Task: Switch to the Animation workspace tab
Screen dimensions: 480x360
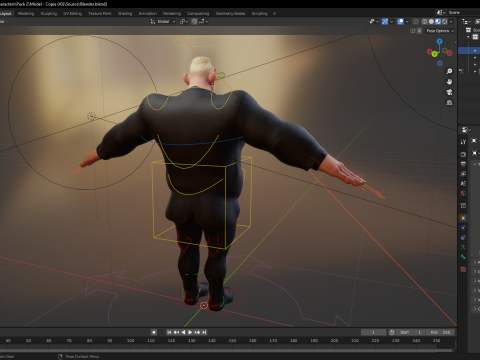Action: point(147,13)
